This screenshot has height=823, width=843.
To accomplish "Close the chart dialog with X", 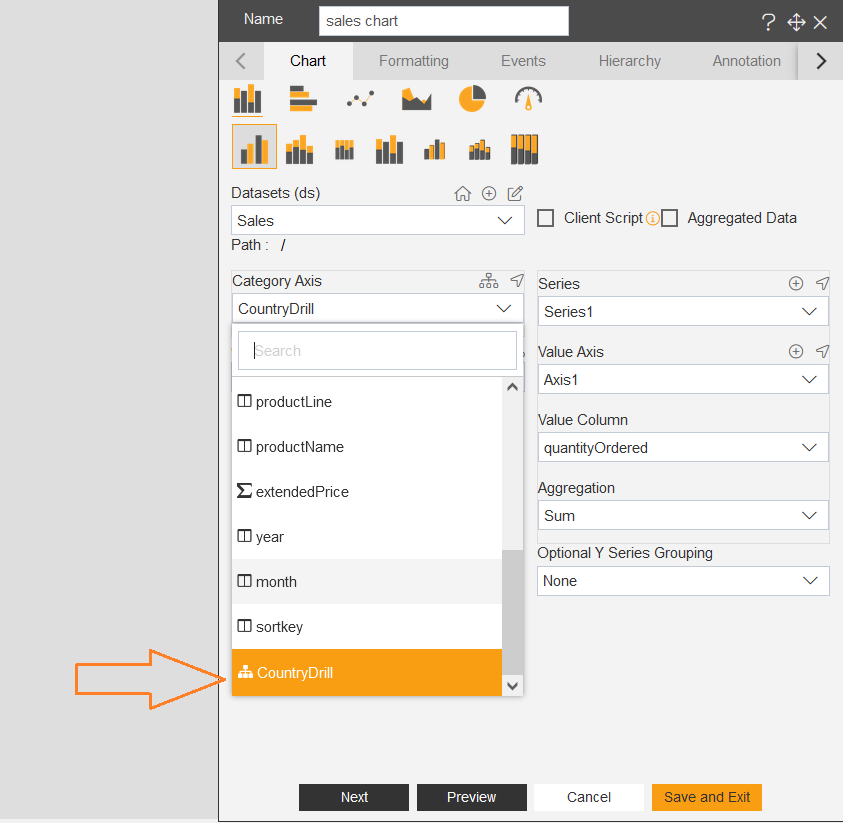I will pyautogui.click(x=820, y=22).
